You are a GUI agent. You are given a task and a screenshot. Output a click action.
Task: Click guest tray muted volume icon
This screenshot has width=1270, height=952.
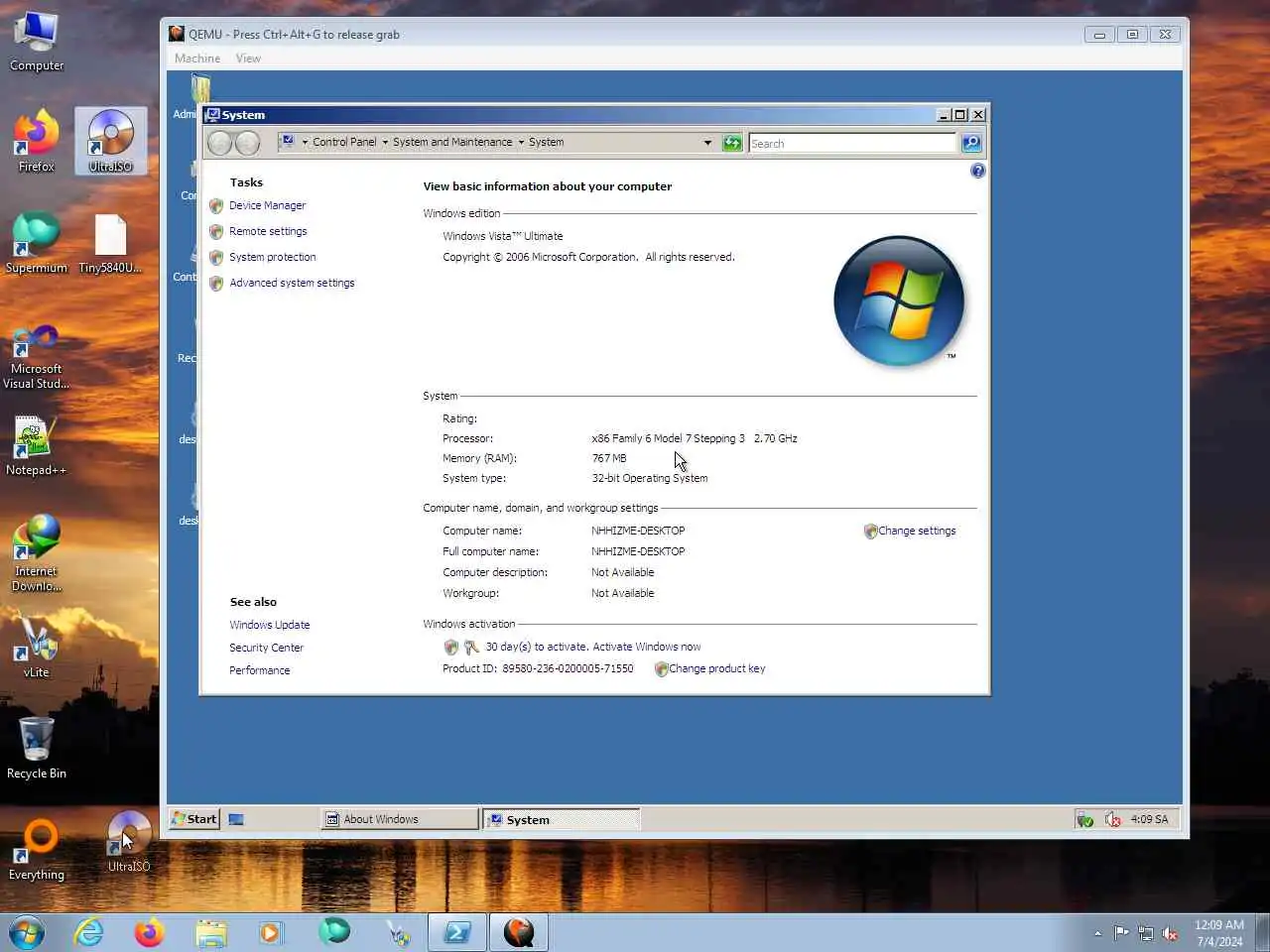pyautogui.click(x=1113, y=820)
